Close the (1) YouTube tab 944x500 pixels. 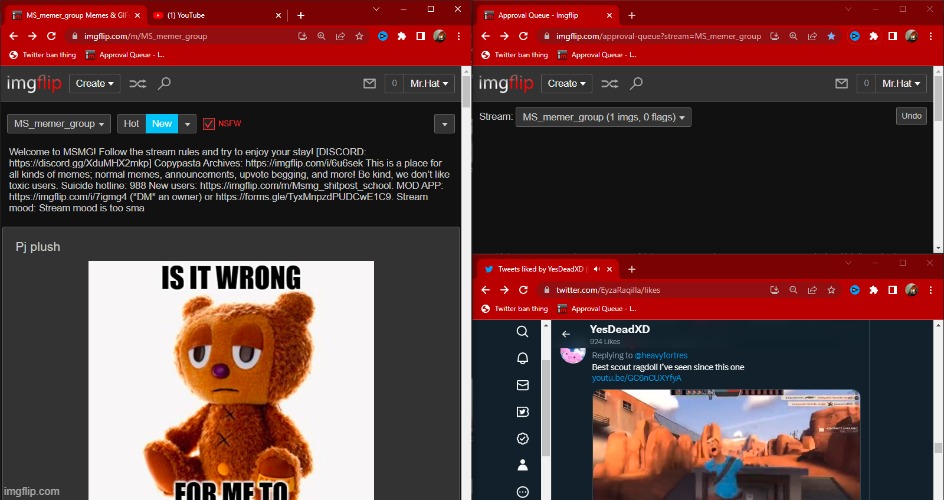pyautogui.click(x=278, y=16)
